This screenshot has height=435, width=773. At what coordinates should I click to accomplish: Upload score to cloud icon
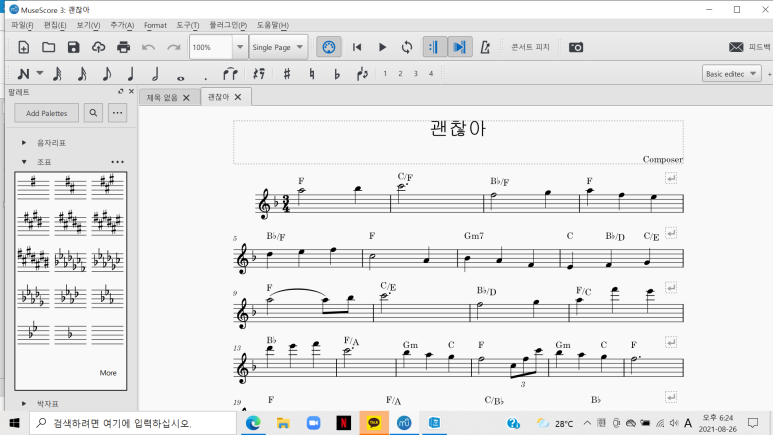point(99,47)
